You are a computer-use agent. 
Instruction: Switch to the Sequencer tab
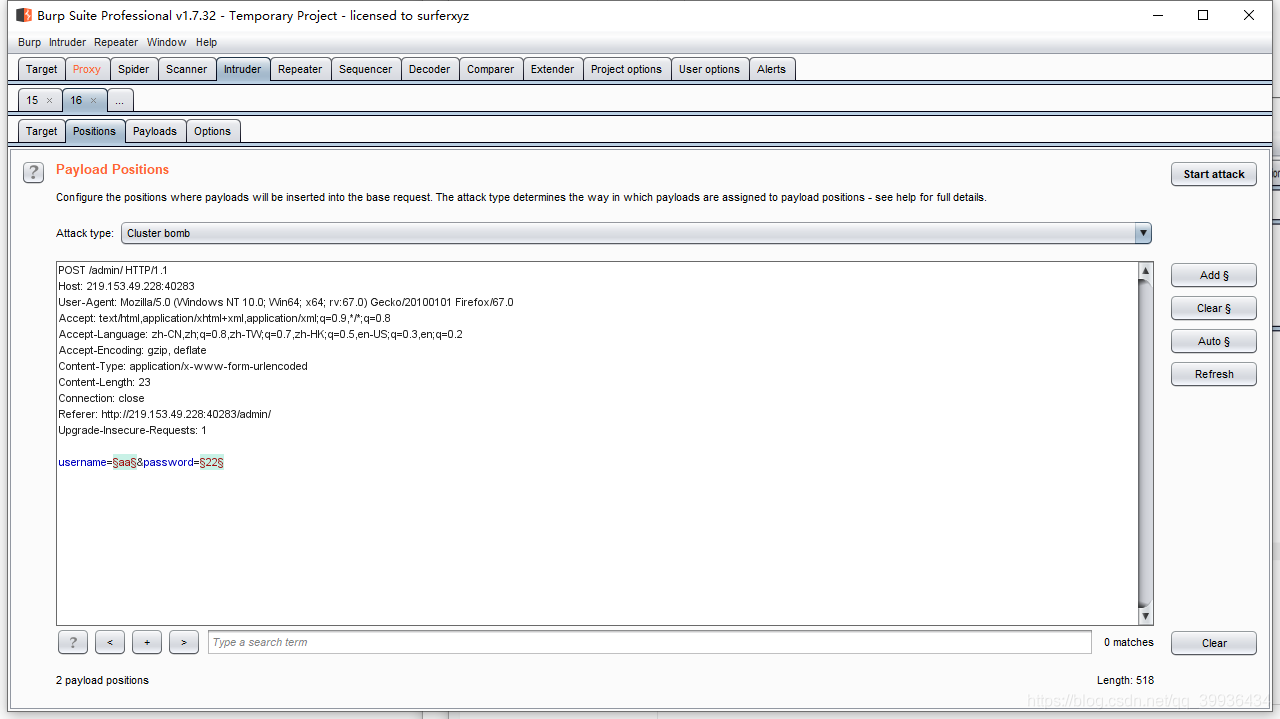(366, 69)
